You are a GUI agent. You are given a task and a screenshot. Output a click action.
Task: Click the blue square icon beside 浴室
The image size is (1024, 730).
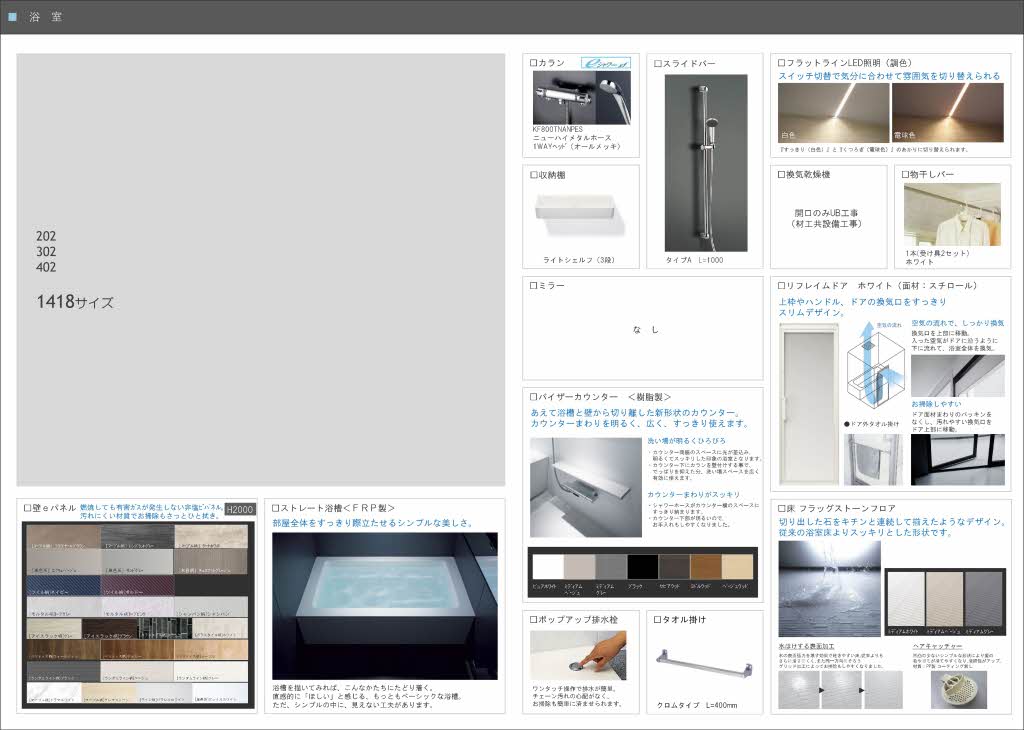12,17
